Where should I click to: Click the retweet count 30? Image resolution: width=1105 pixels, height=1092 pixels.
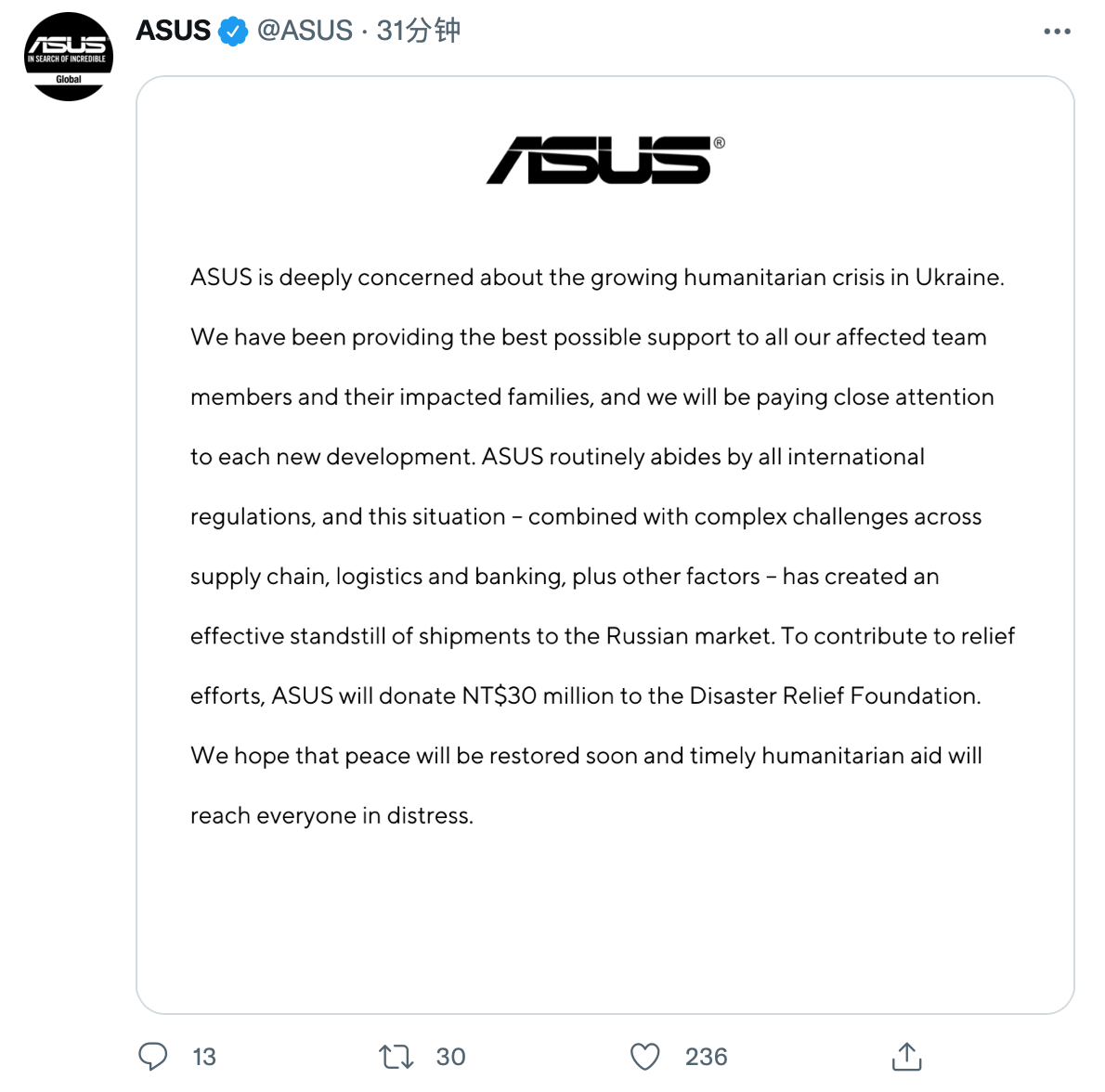pos(450,1057)
